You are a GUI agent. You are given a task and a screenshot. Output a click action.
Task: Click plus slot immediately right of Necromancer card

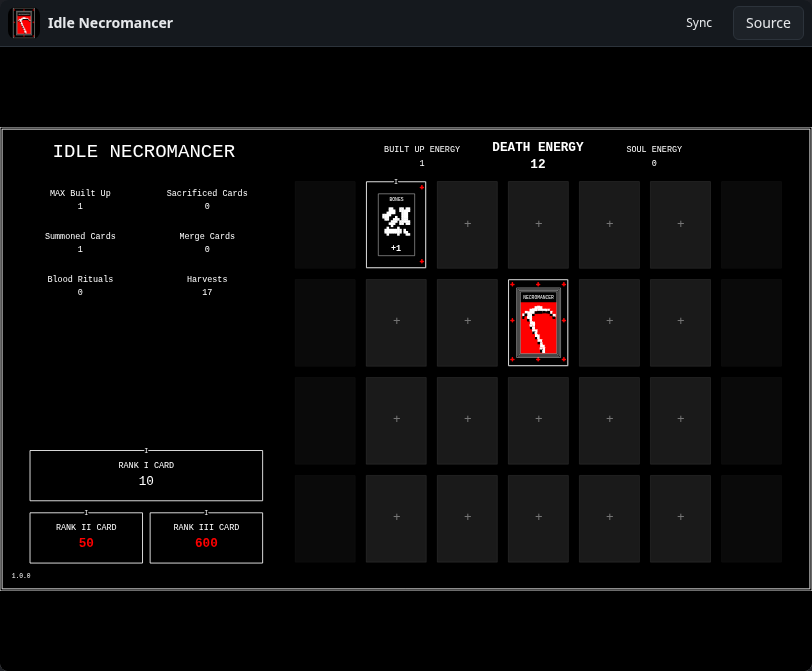(610, 321)
